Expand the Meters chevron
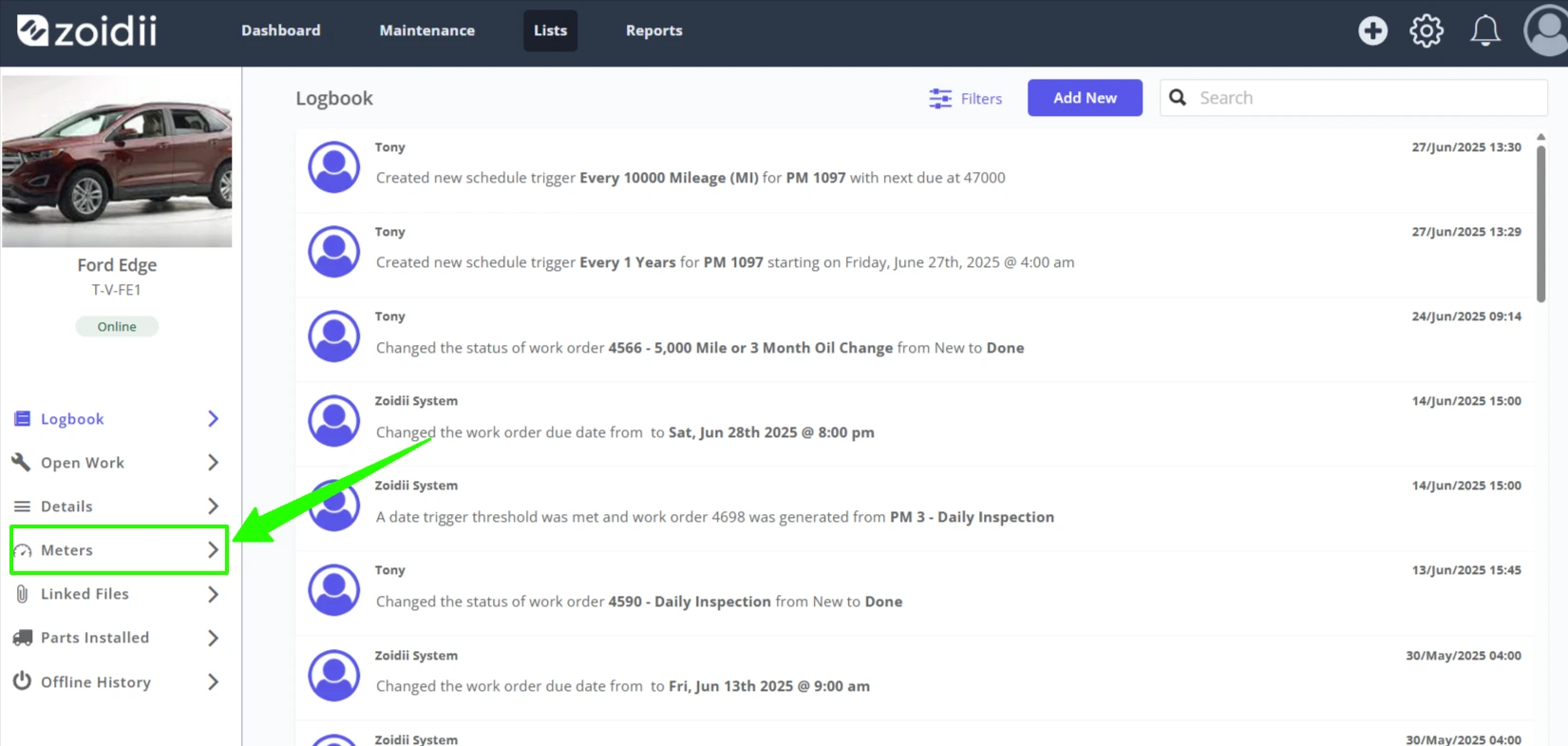The image size is (1568, 746). [213, 550]
